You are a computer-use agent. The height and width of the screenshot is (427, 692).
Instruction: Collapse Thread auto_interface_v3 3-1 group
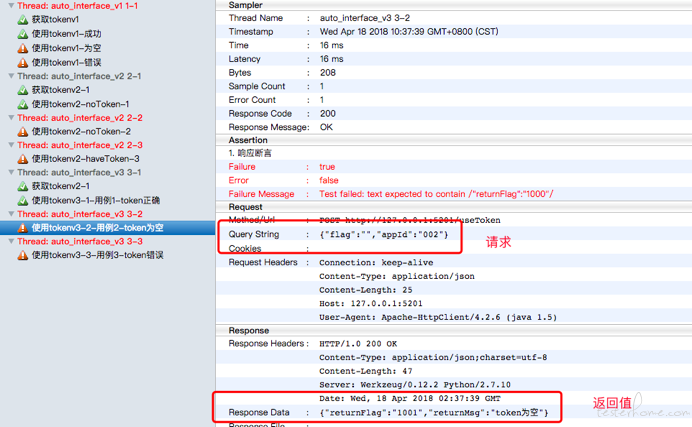[x=8, y=173]
